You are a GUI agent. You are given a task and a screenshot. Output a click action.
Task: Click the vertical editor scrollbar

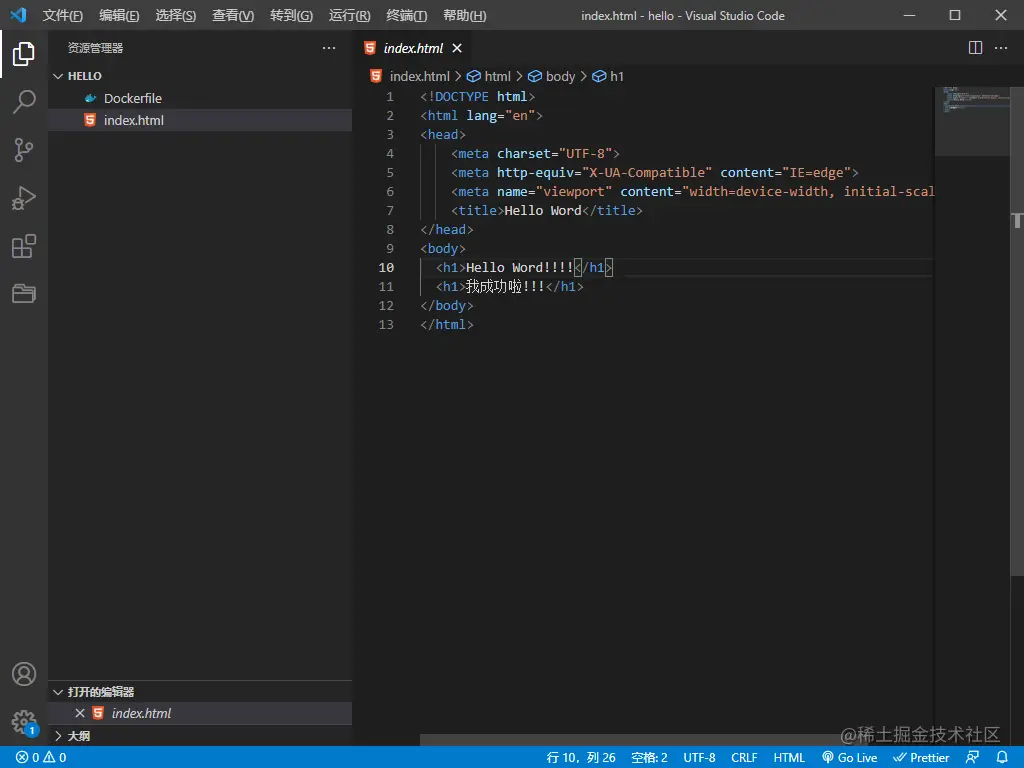coord(1017,330)
